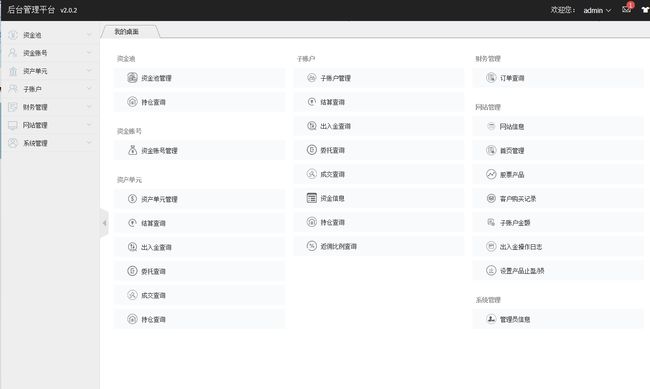Click the percent icon for 追保比例查询
The width and height of the screenshot is (650, 389).
[312, 246]
